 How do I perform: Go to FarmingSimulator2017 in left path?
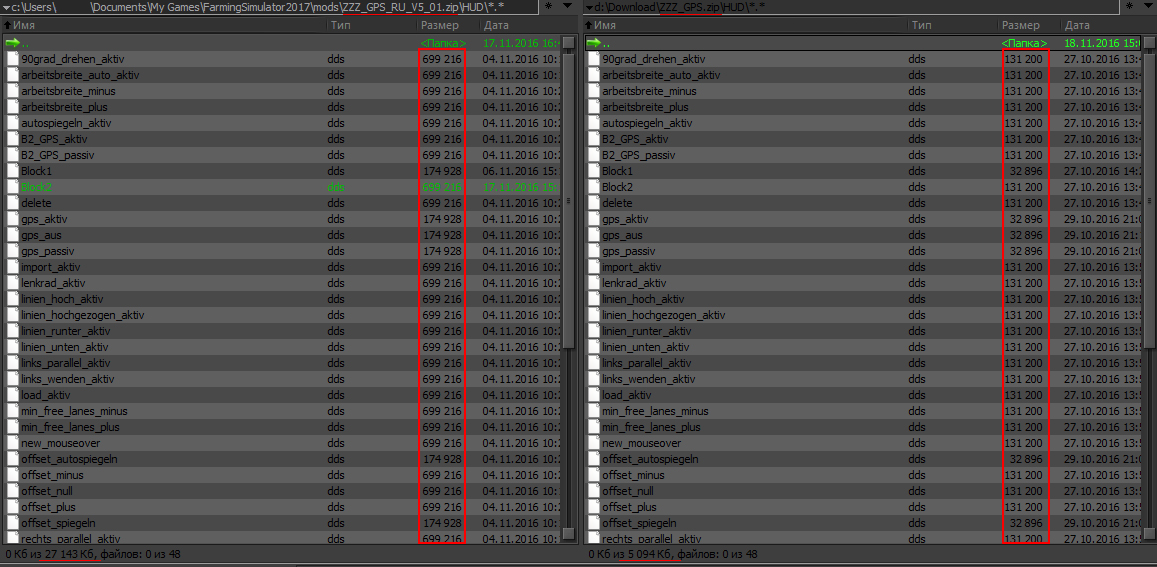pos(258,7)
